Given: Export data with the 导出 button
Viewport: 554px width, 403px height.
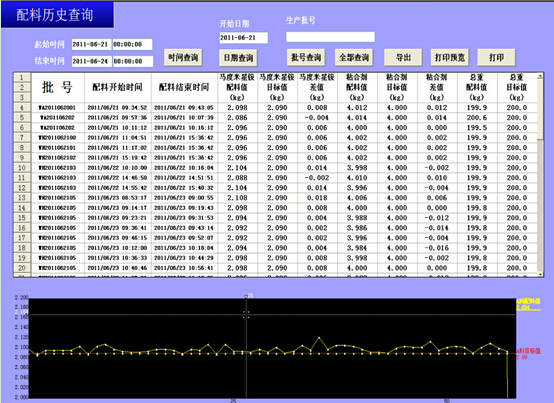Looking at the screenshot, I should click(x=403, y=58).
